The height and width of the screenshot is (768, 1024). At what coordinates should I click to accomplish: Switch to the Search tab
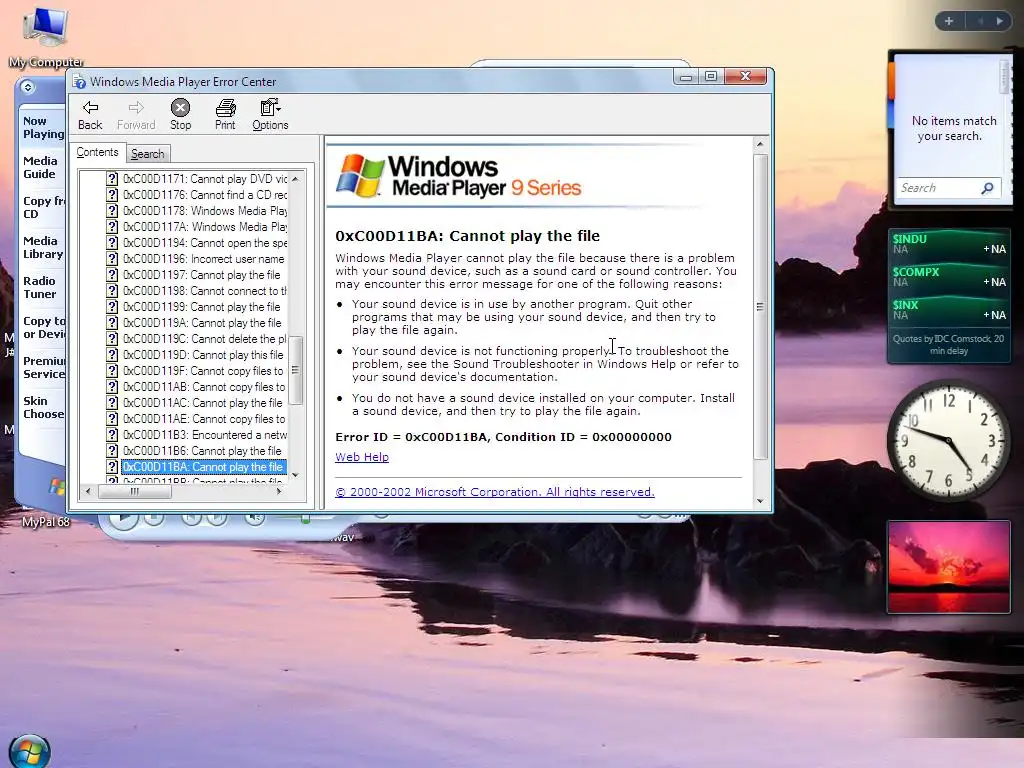pos(148,154)
